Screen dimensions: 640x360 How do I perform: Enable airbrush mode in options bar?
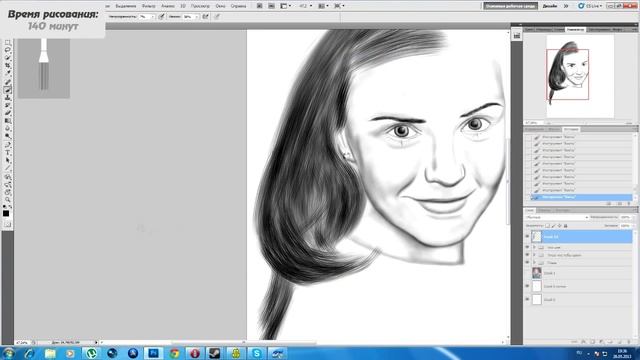pyautogui.click(x=205, y=16)
